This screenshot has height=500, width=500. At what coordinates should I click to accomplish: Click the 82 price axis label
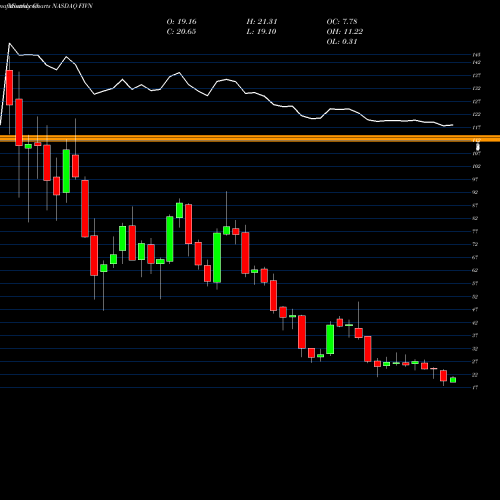pos(475,218)
